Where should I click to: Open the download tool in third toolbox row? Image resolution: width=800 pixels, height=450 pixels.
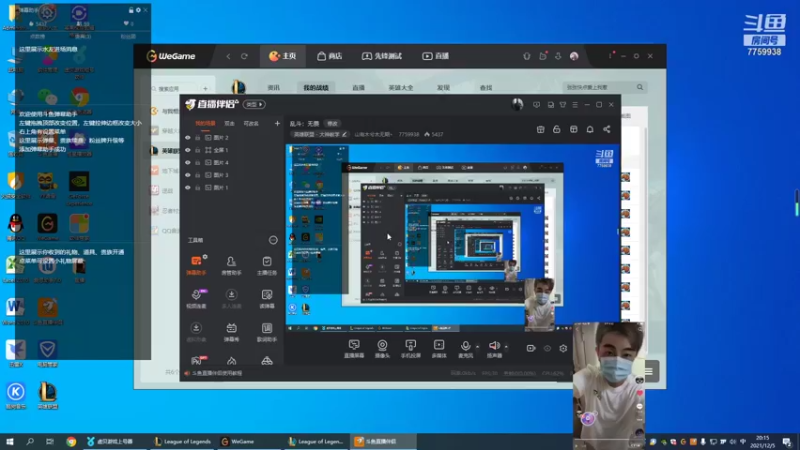coord(196,332)
